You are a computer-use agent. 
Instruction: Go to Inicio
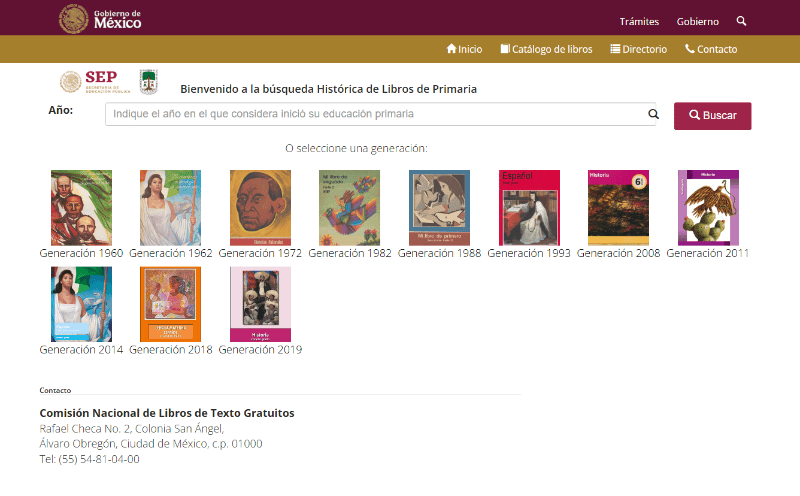click(464, 49)
